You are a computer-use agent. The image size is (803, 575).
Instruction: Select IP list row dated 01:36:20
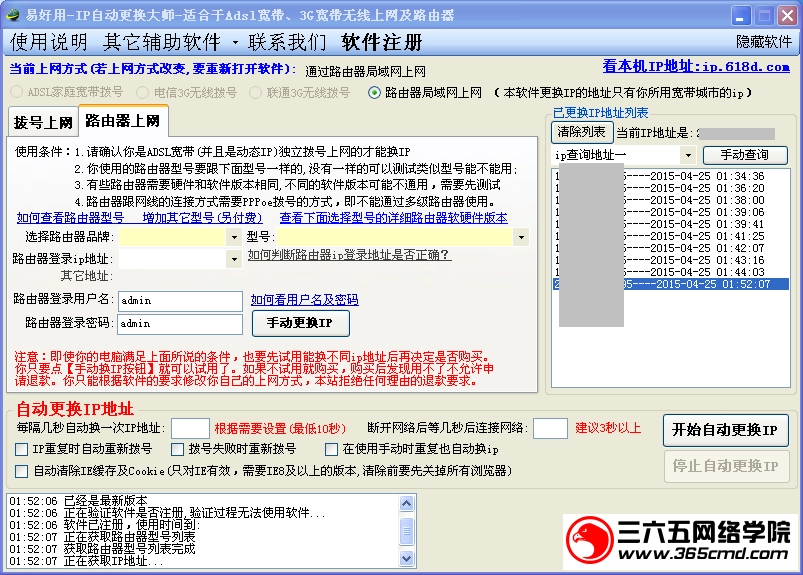point(670,188)
